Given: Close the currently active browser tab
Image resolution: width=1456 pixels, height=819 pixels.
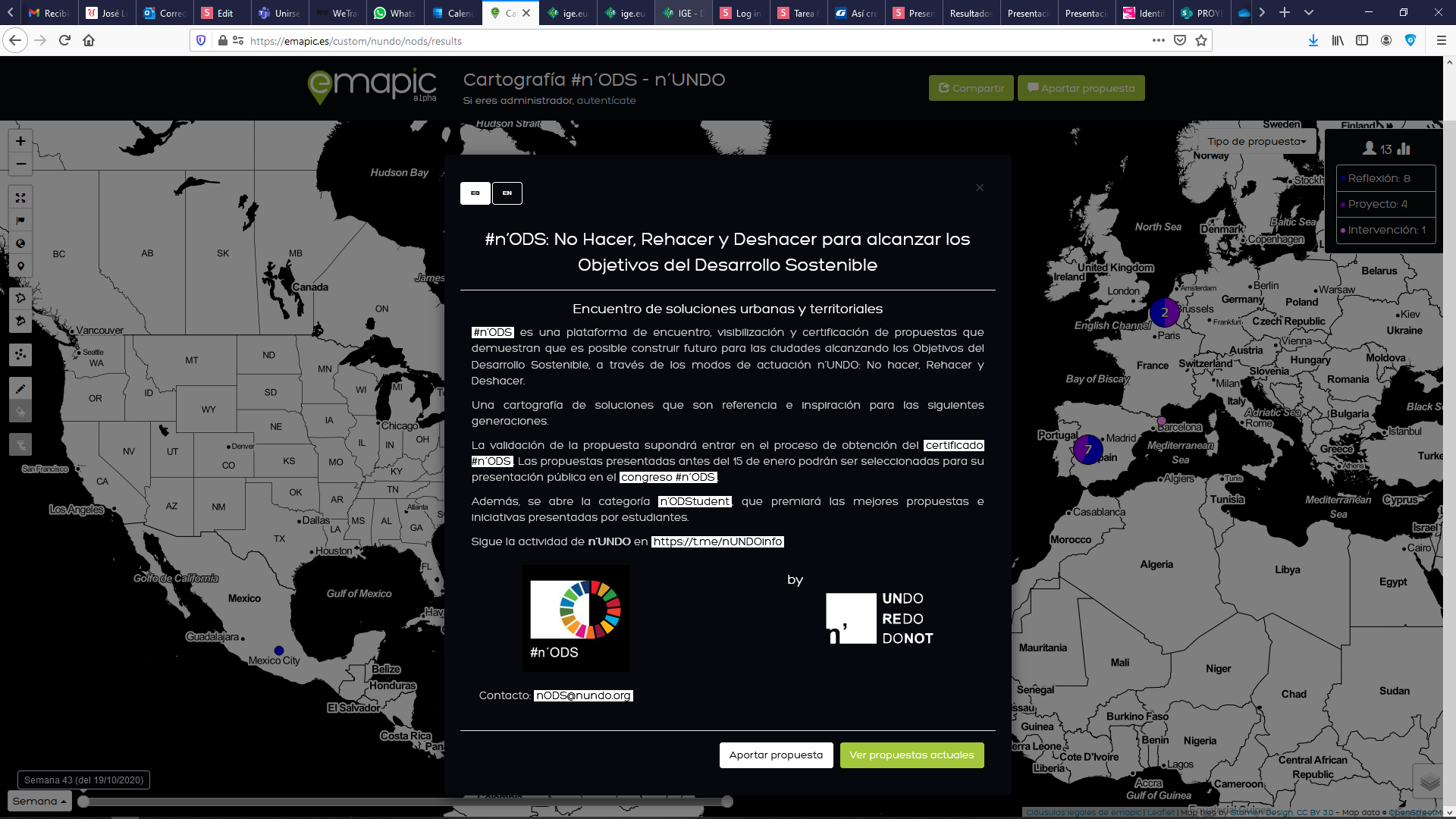Looking at the screenshot, I should (x=526, y=13).
